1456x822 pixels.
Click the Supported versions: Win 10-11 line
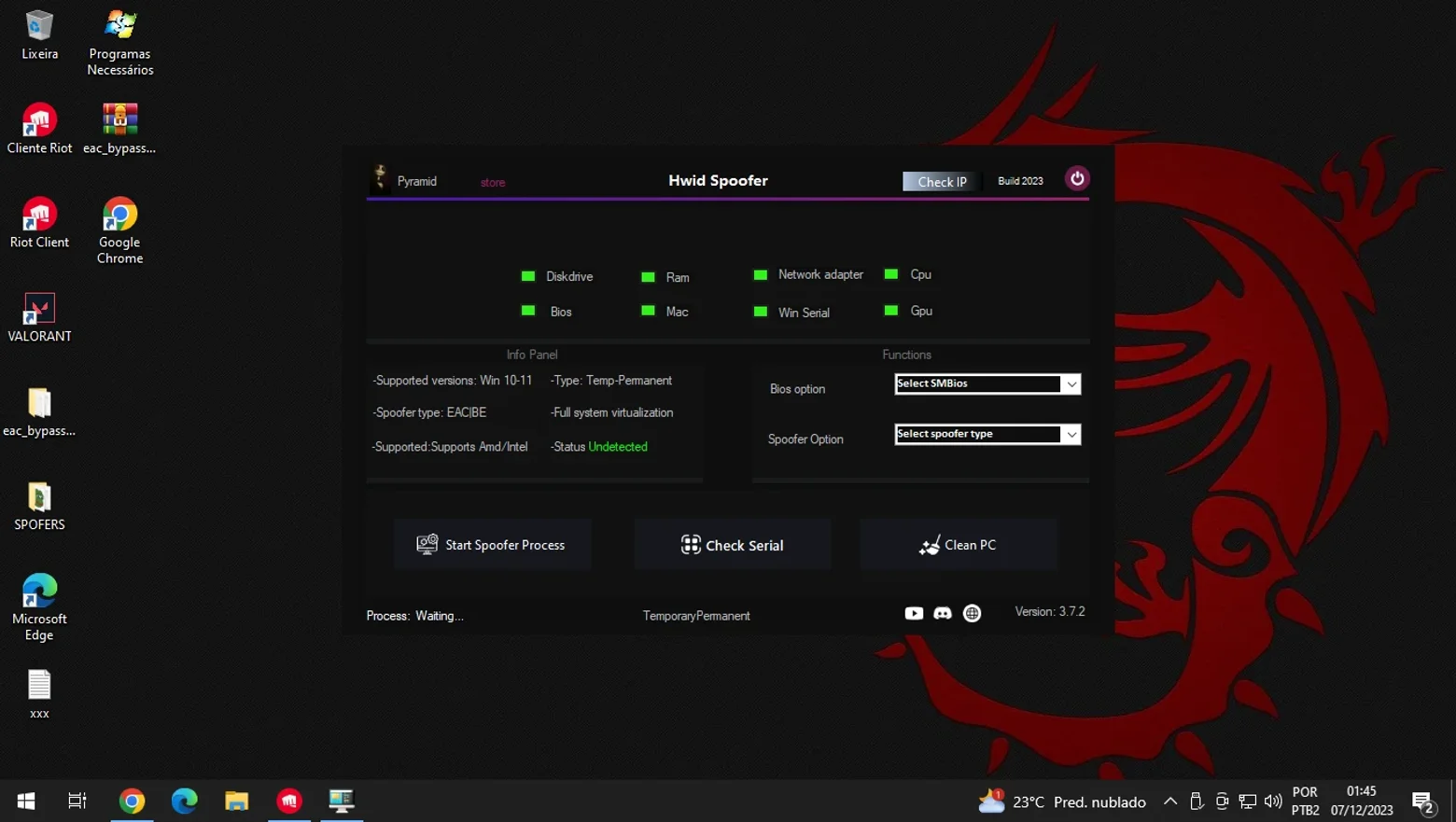pyautogui.click(x=452, y=381)
